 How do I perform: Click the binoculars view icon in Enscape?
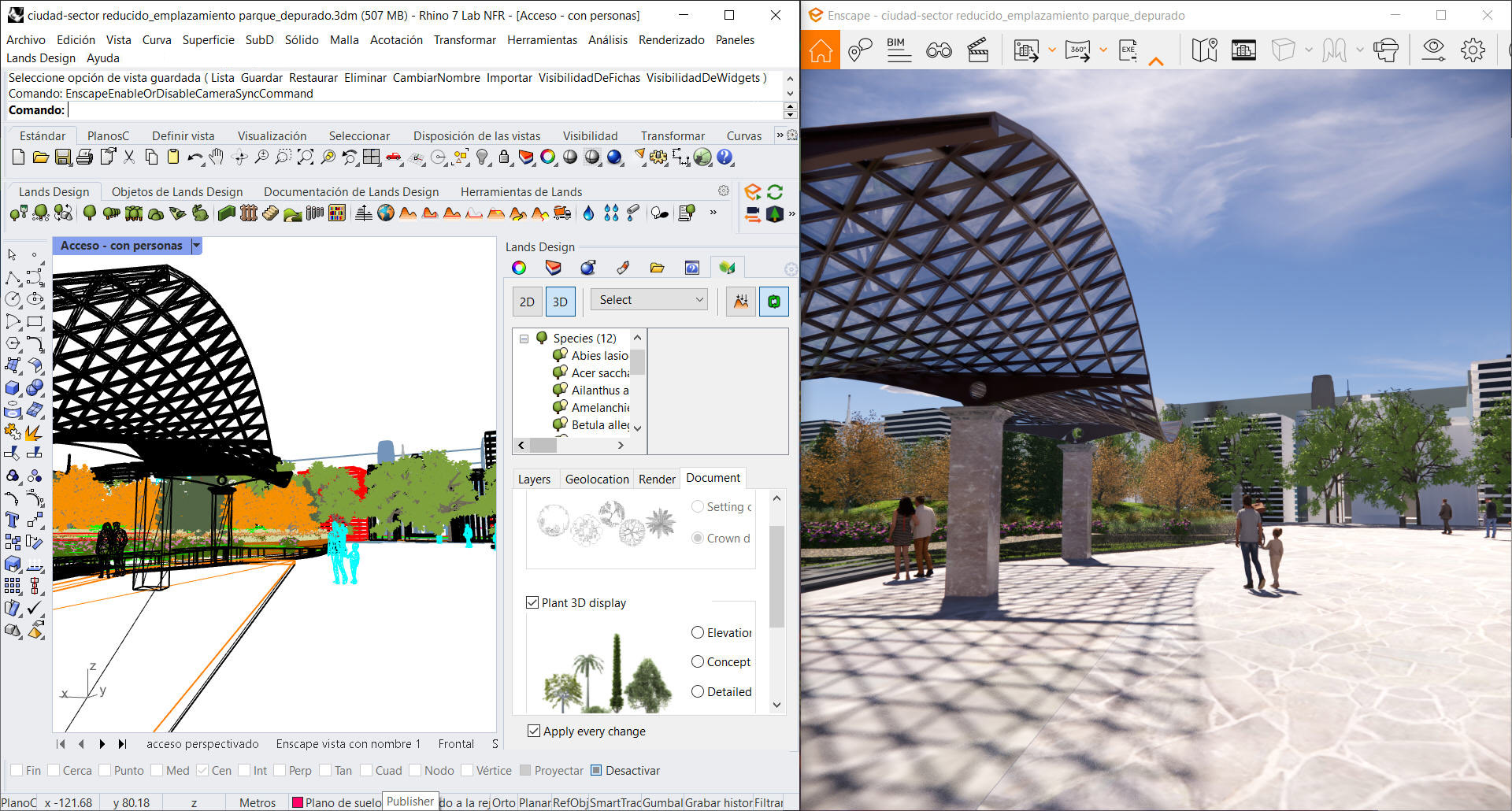click(x=938, y=50)
